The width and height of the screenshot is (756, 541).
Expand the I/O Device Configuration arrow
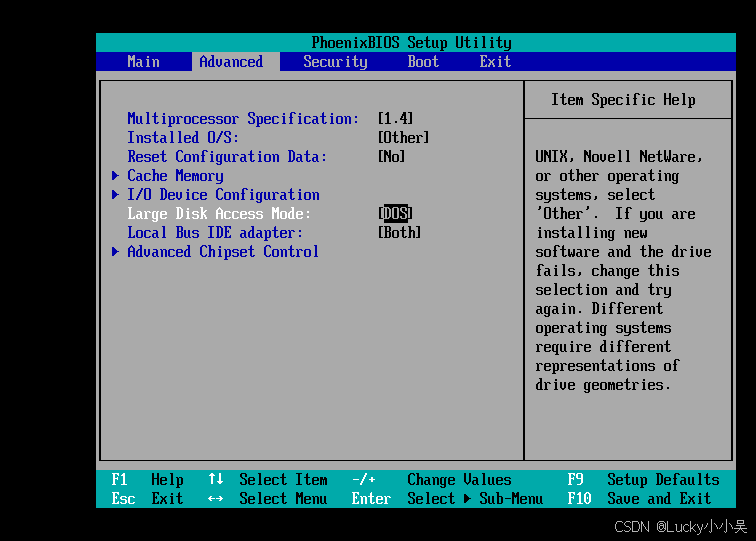coord(115,194)
